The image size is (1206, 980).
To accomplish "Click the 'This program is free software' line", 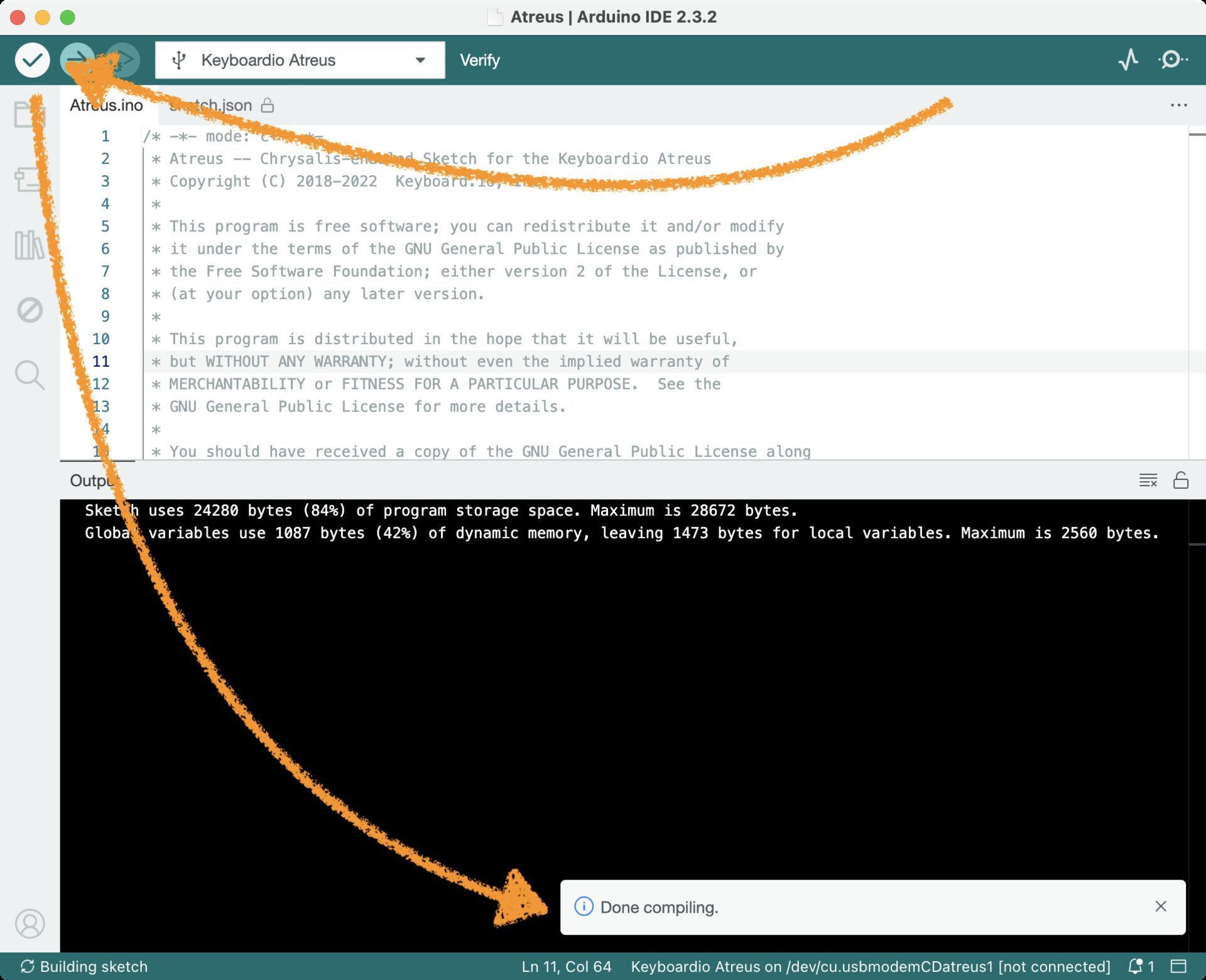I will pyautogui.click(x=467, y=227).
